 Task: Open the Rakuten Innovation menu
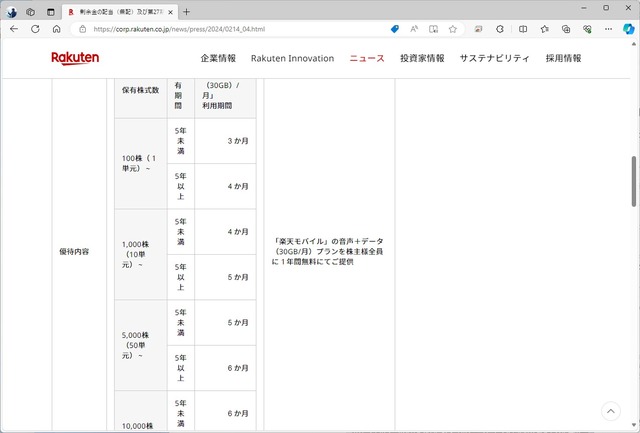coord(293,58)
